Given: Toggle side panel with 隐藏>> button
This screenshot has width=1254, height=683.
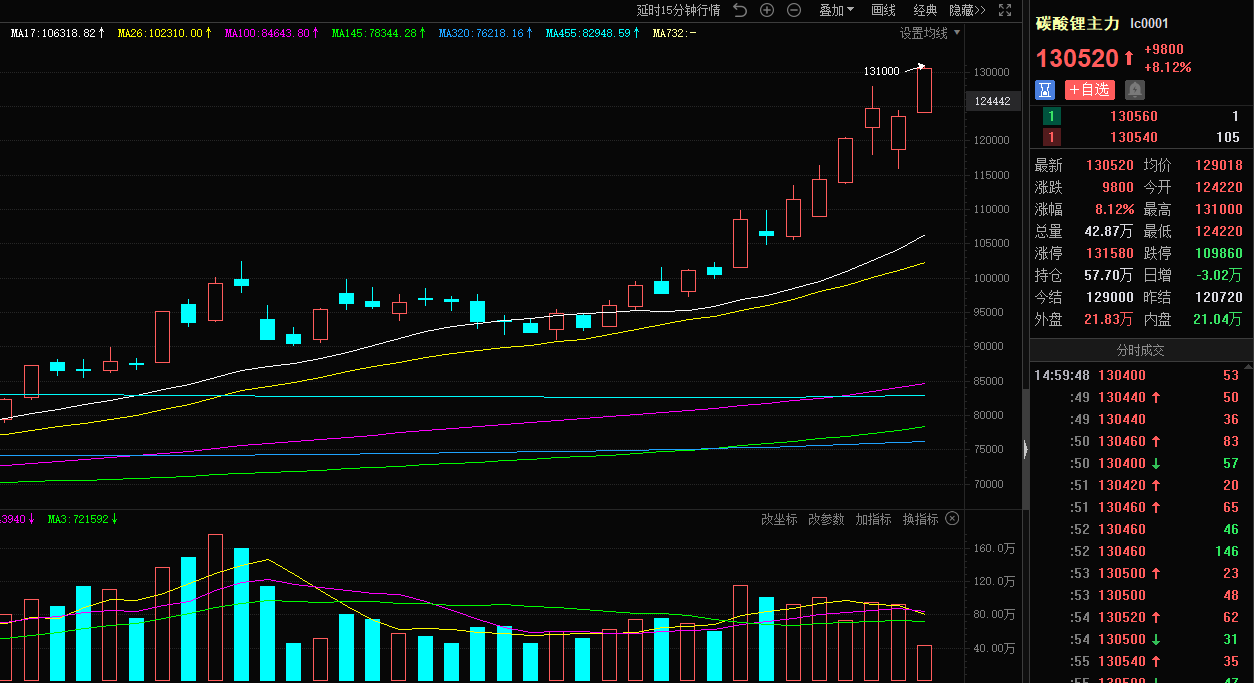Looking at the screenshot, I should click(x=967, y=10).
